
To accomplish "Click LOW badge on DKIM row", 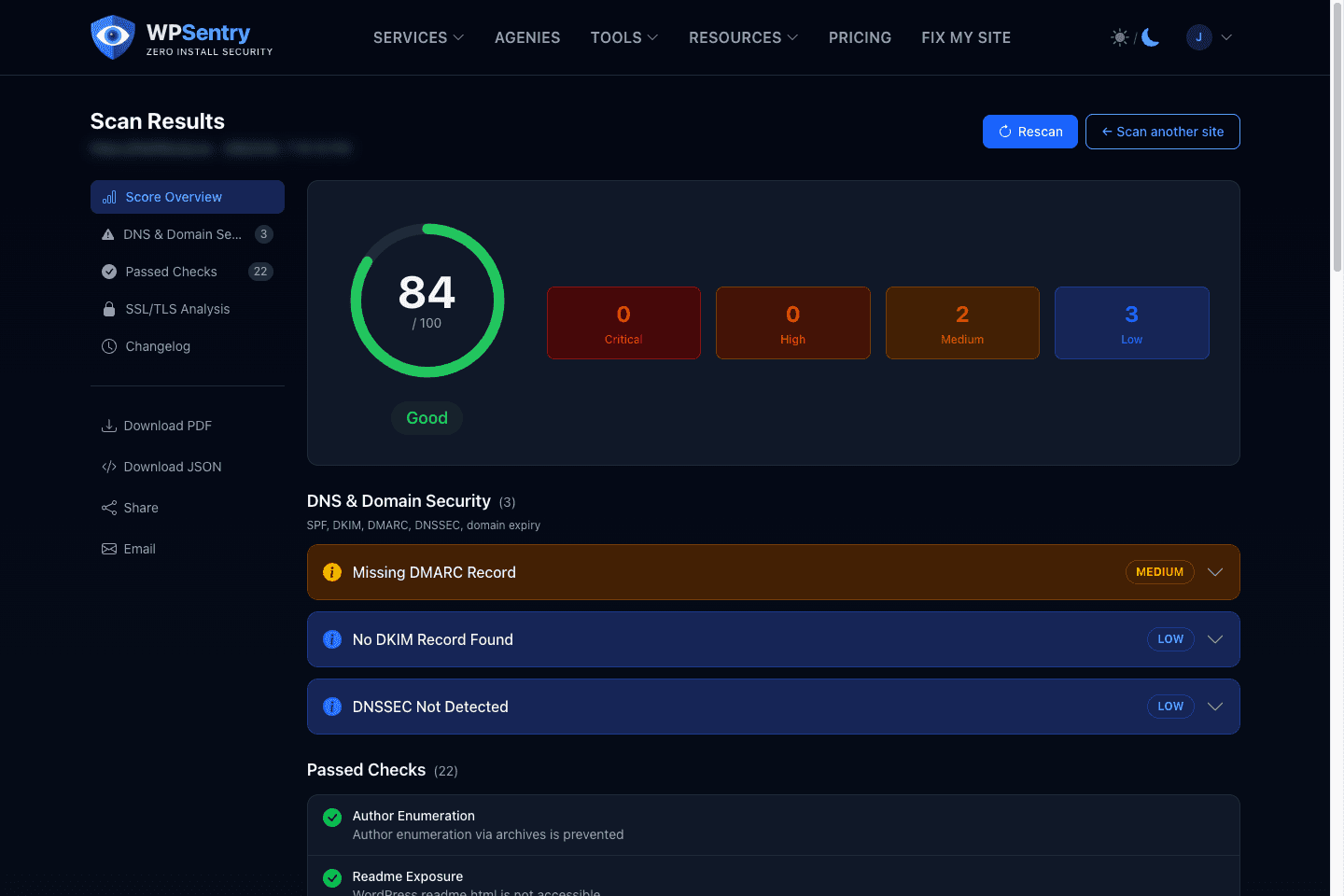I will pyautogui.click(x=1170, y=639).
